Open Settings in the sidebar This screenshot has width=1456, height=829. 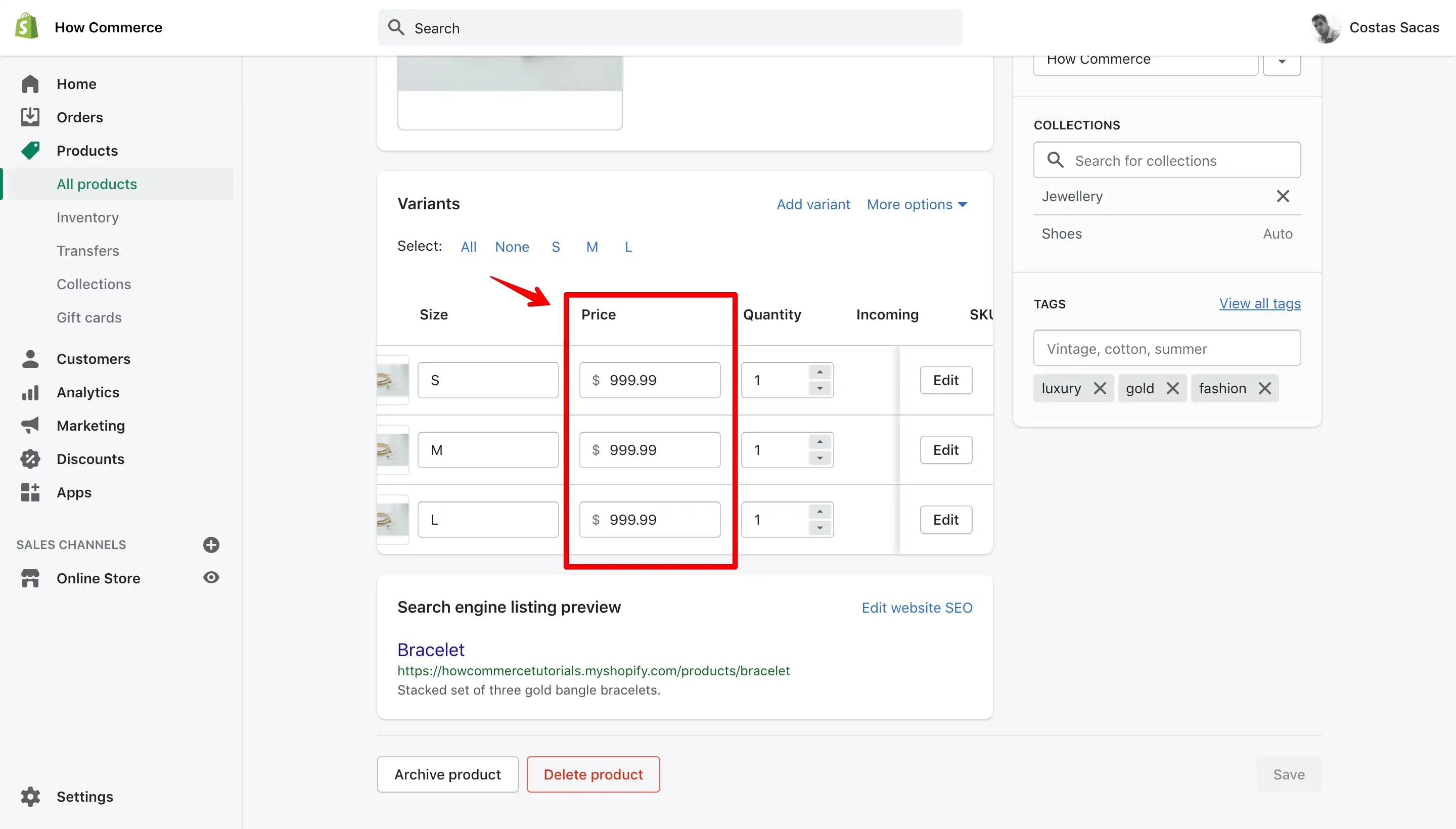[x=85, y=797]
